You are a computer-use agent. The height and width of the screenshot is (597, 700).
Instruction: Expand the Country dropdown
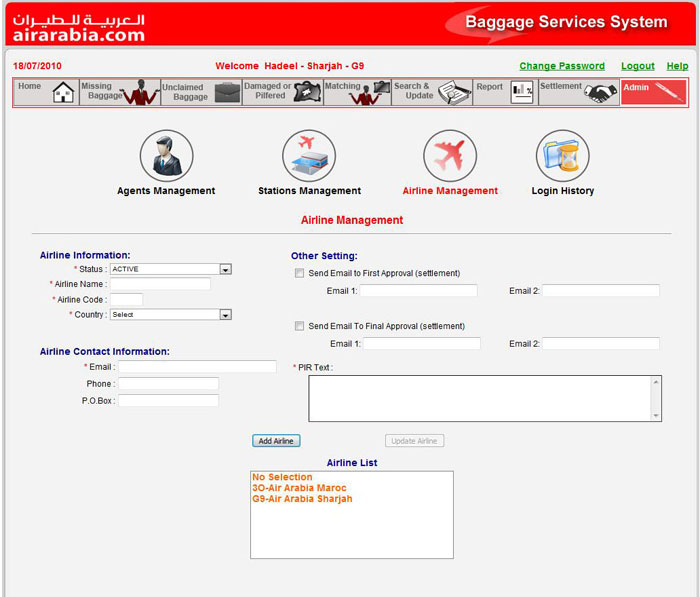(225, 315)
